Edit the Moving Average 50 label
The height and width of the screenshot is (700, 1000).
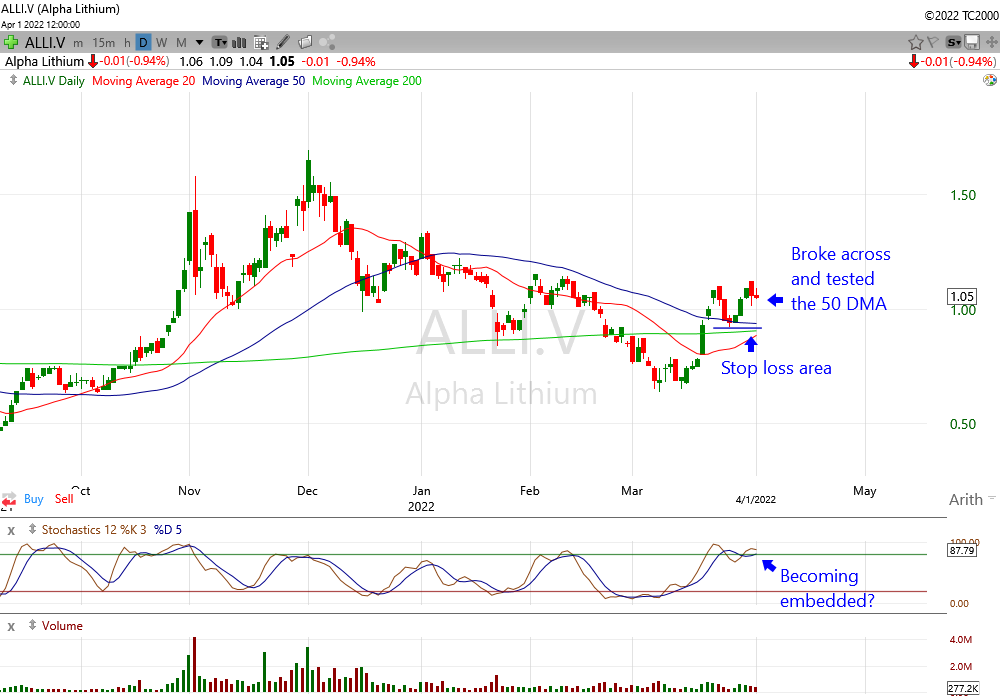(253, 81)
